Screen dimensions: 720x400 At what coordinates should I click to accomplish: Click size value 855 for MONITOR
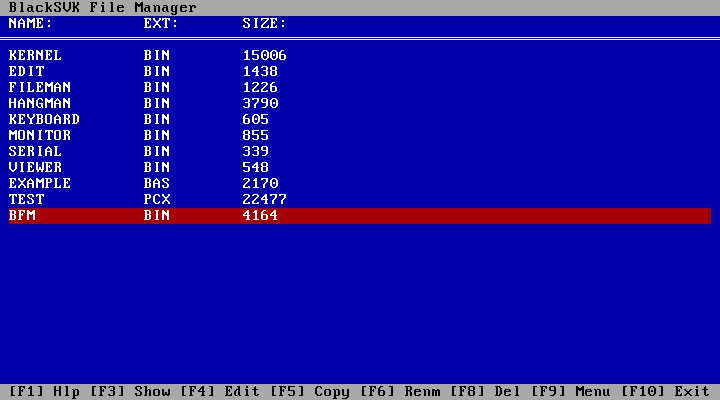[255, 135]
